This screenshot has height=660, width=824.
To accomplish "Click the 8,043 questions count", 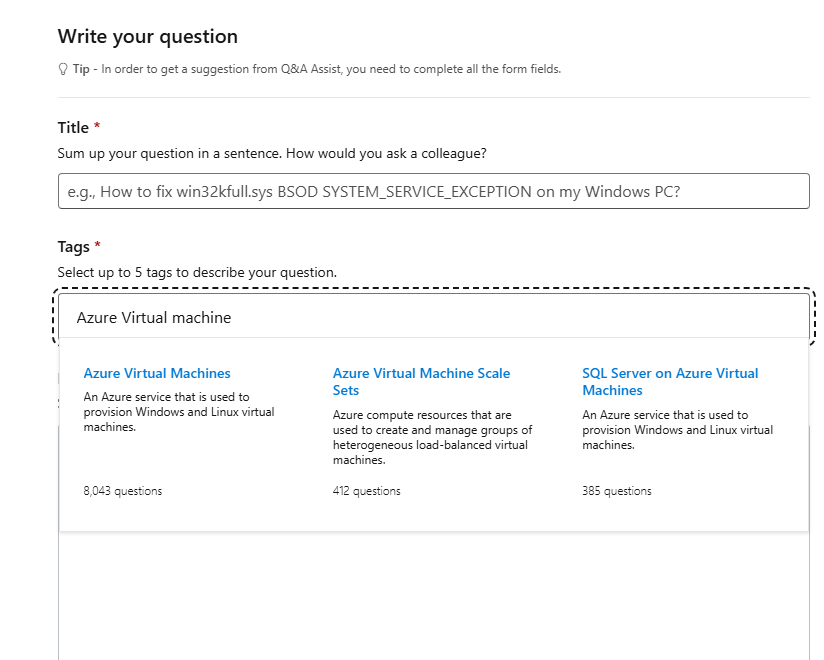I will tap(123, 491).
